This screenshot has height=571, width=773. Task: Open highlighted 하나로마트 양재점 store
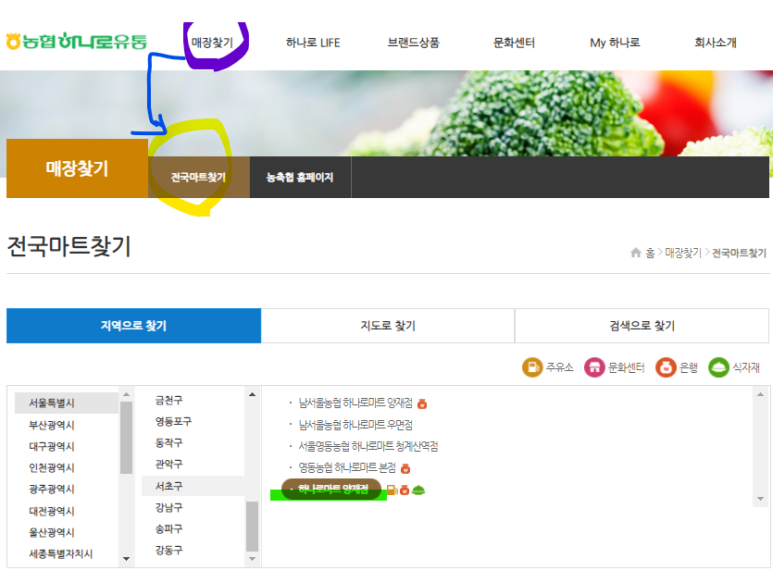click(333, 489)
